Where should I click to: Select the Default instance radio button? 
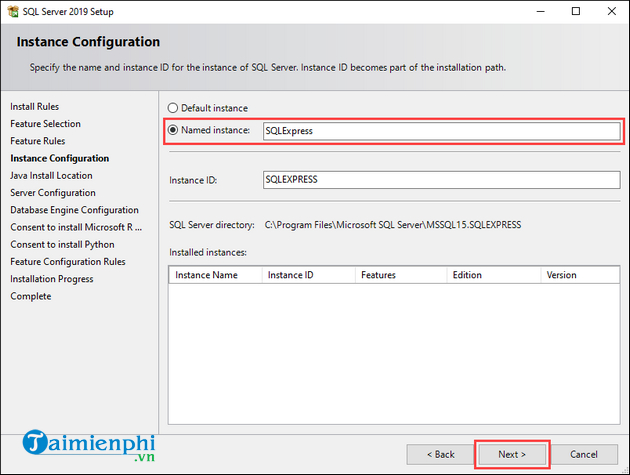[x=173, y=108]
